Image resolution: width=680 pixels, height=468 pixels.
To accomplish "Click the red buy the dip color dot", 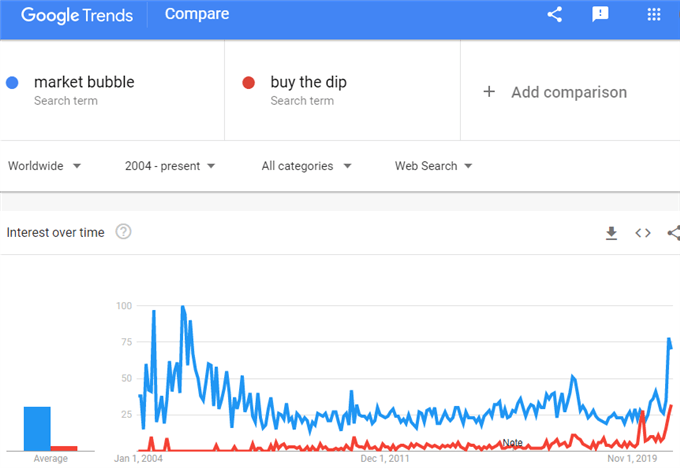I will (x=248, y=82).
